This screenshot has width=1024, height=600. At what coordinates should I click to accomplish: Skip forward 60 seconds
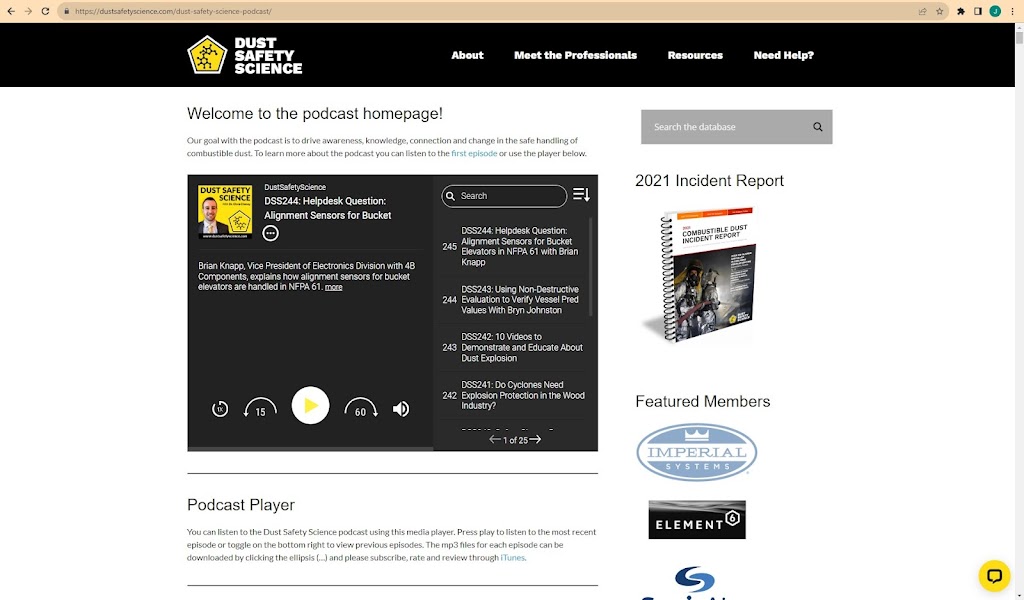tap(361, 408)
